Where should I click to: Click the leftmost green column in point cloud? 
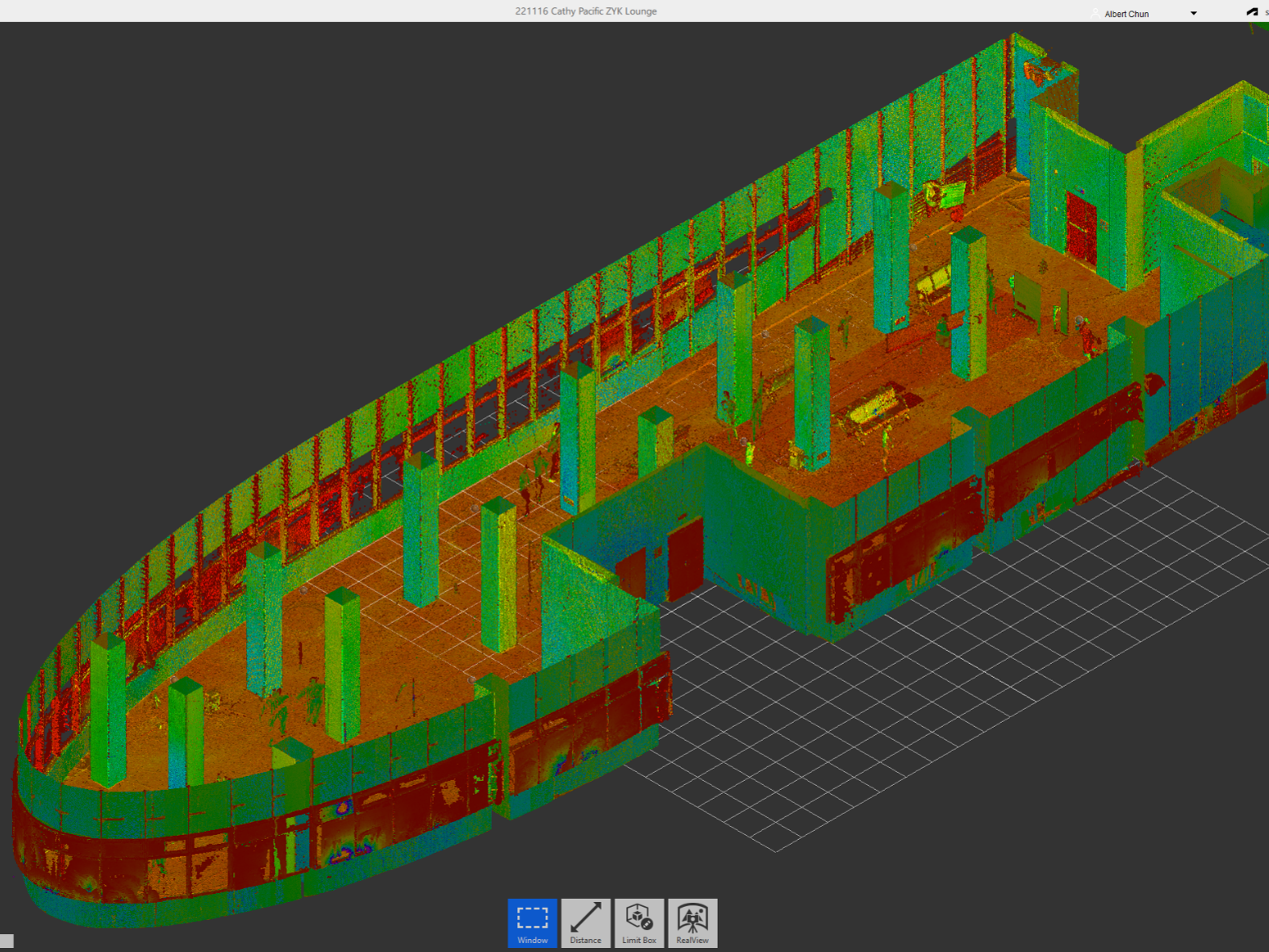tap(108, 710)
